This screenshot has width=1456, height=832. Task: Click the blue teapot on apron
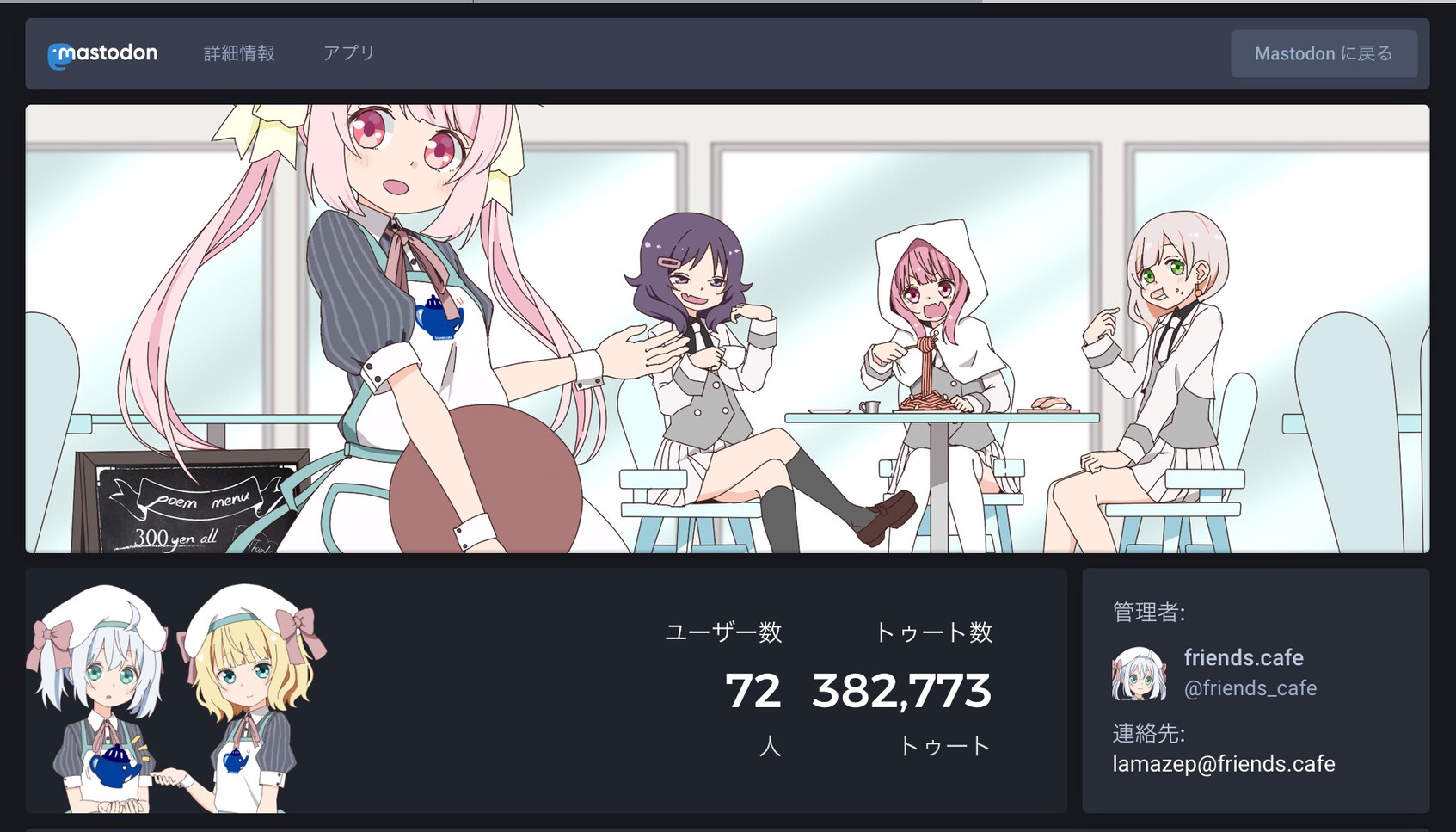[x=439, y=317]
